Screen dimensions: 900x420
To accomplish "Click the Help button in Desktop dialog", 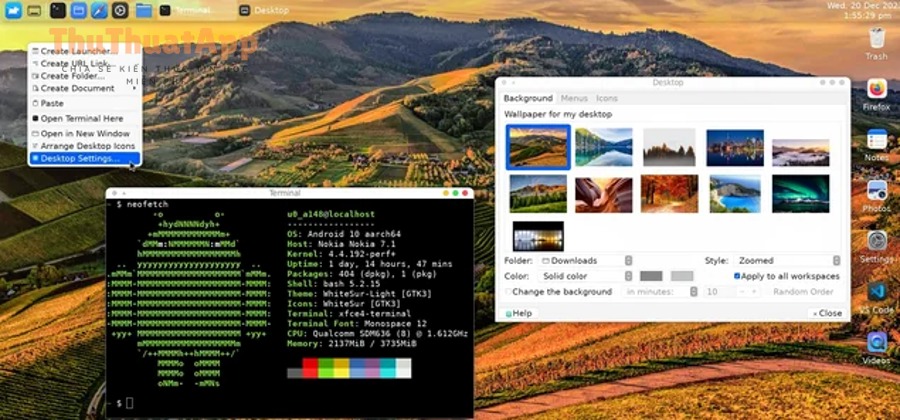I will click(519, 313).
